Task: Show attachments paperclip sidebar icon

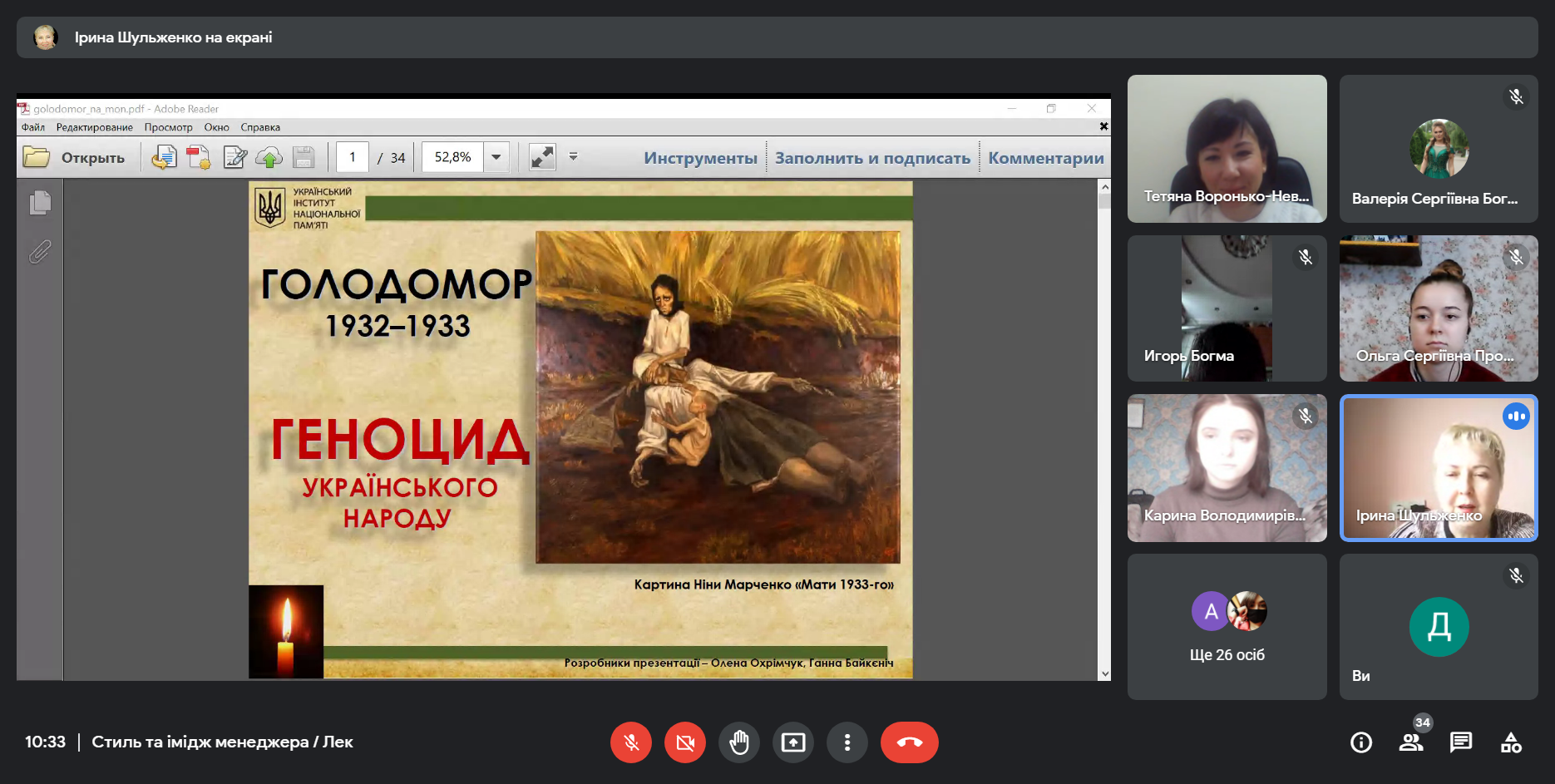Action: click(40, 252)
